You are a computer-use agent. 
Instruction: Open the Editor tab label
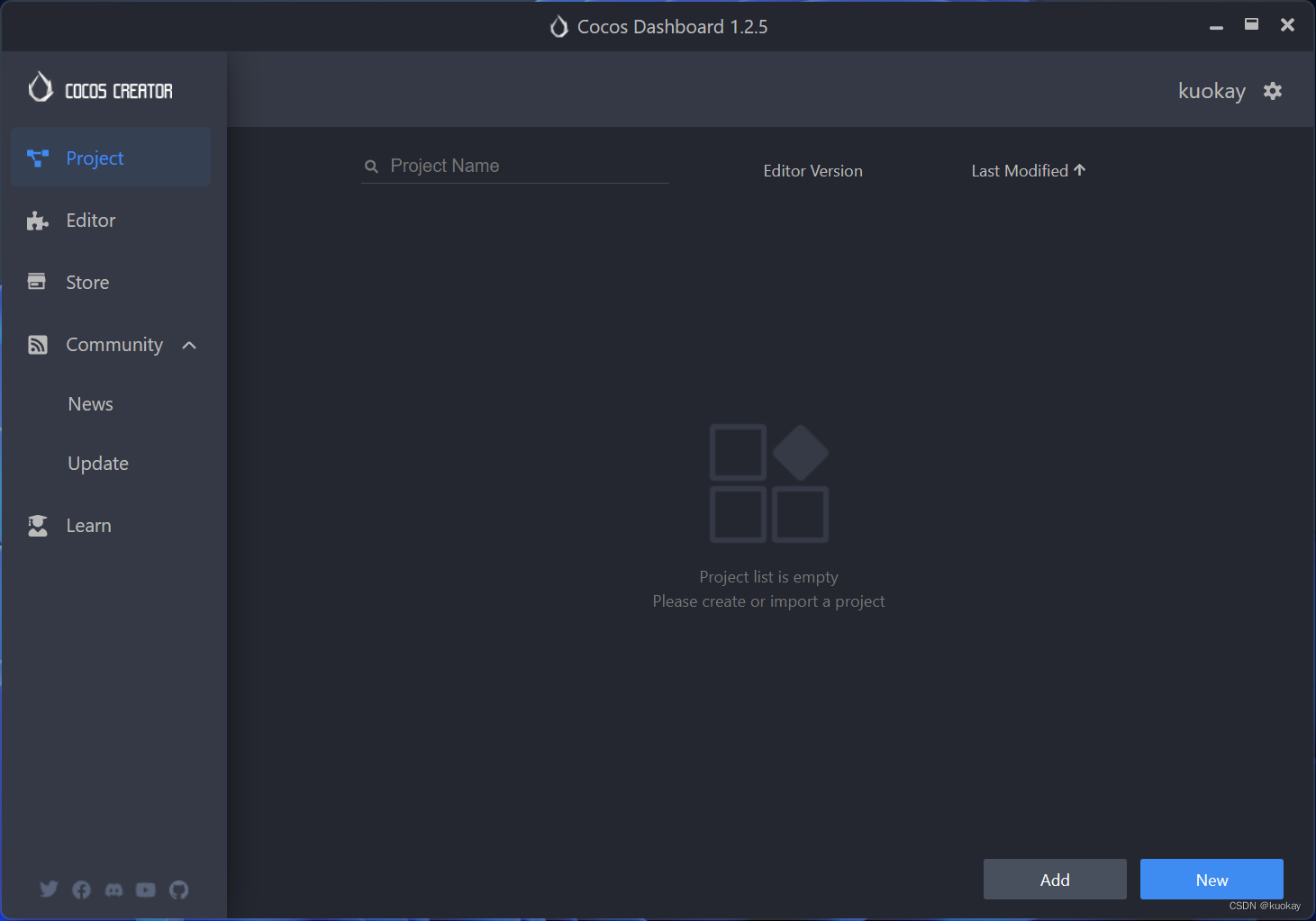pos(91,221)
